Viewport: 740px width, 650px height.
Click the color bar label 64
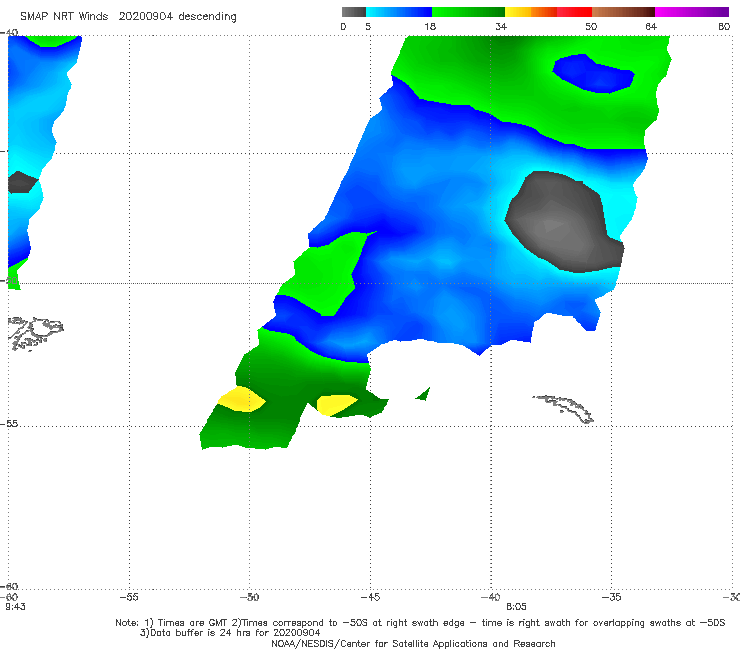[x=651, y=26]
